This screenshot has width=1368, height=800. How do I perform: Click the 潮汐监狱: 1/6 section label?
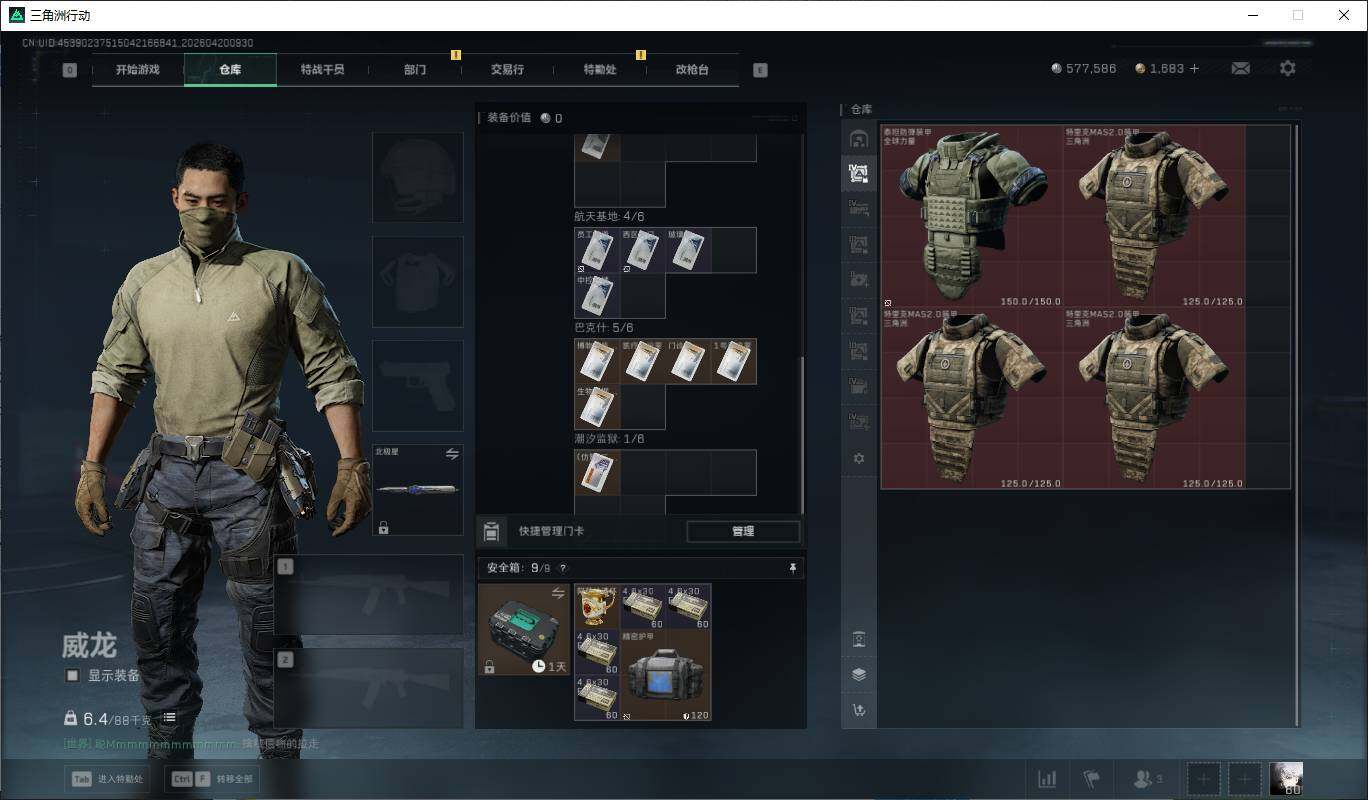tap(609, 439)
